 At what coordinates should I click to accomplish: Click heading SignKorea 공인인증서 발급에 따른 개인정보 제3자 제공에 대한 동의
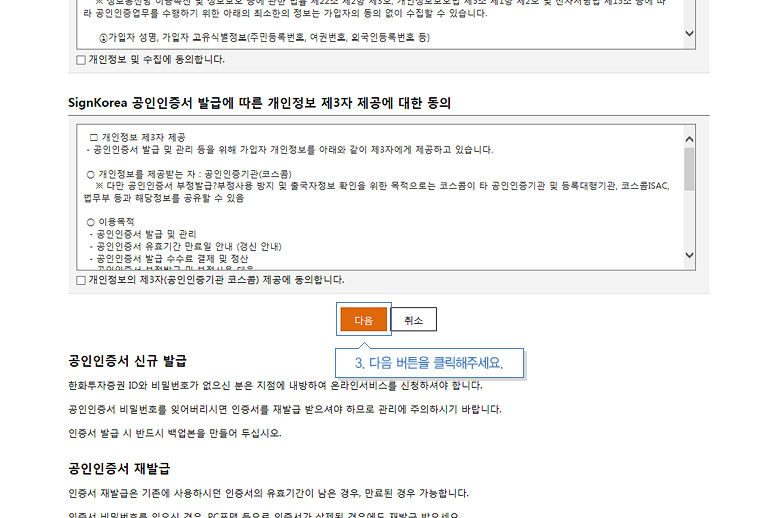259,103
